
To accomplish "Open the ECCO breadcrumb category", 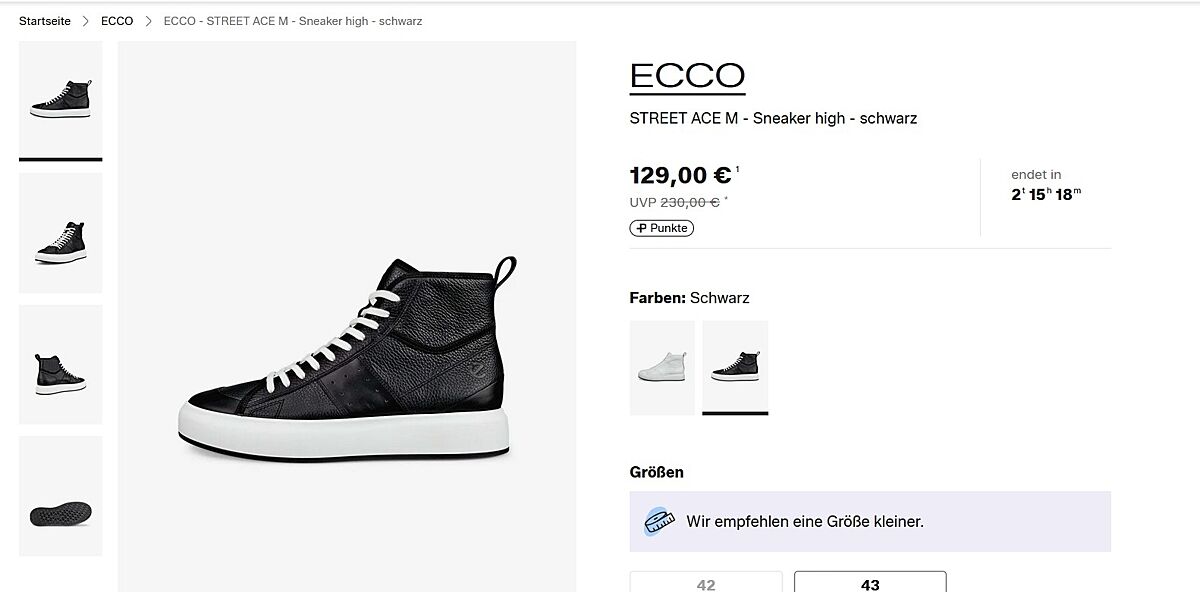I will 117,21.
